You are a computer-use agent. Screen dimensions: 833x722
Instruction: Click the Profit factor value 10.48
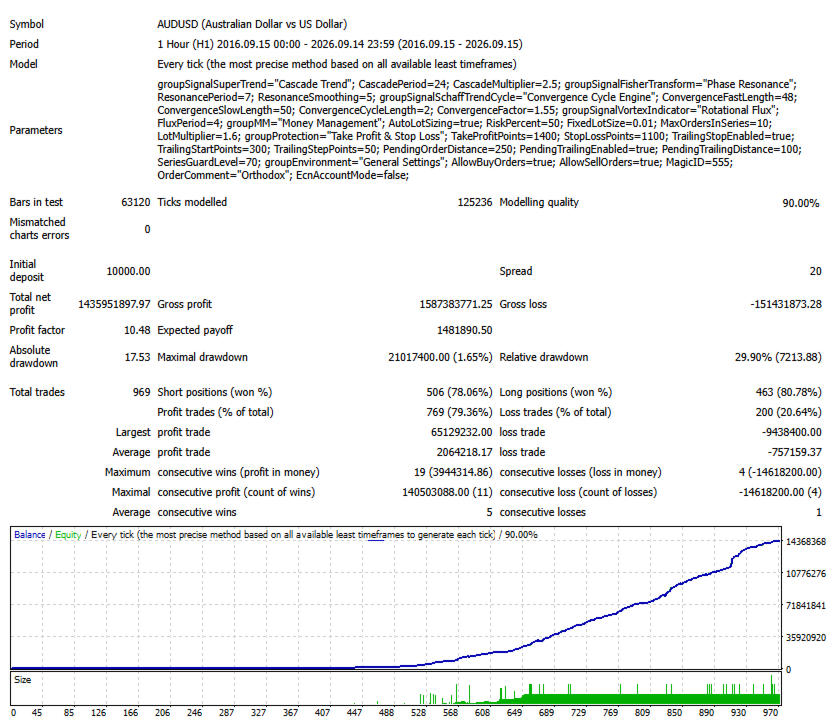point(137,330)
